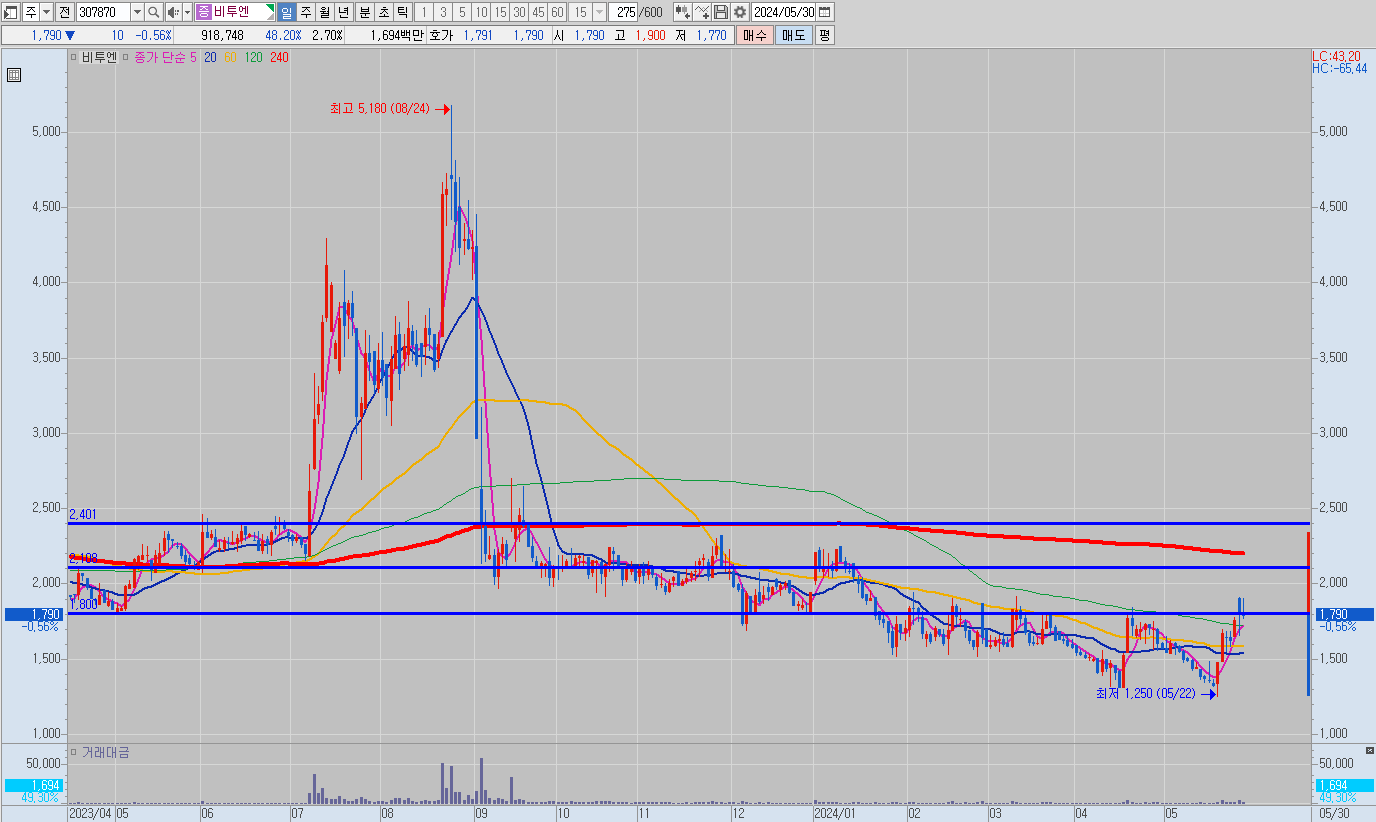Select the 30 interval button
This screenshot has height=822, width=1376.
pyautogui.click(x=519, y=12)
